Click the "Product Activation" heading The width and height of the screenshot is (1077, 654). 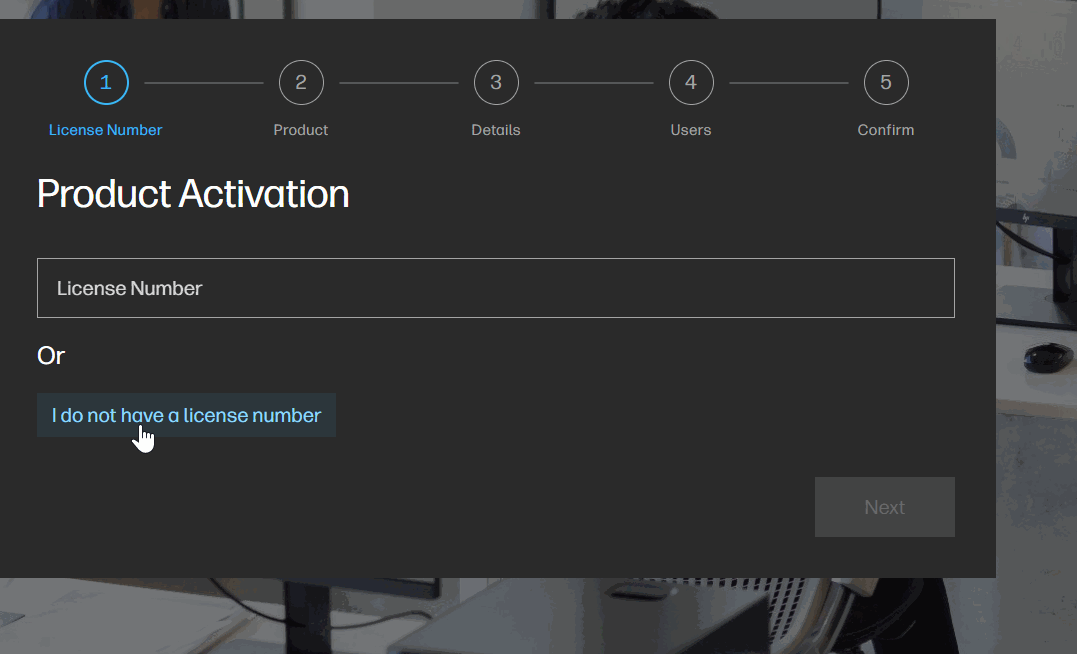pyautogui.click(x=193, y=194)
